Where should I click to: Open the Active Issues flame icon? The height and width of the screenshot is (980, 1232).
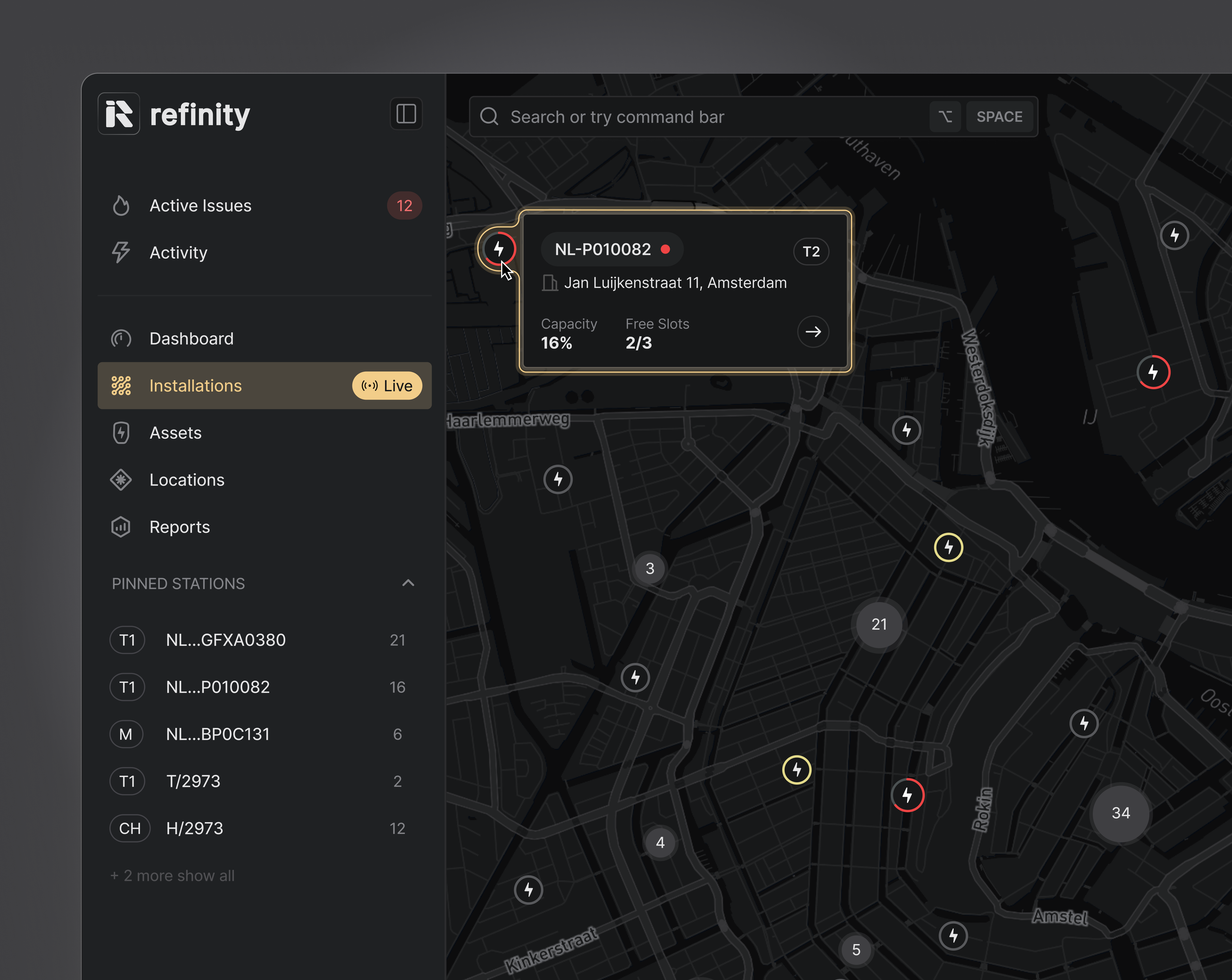coord(121,205)
